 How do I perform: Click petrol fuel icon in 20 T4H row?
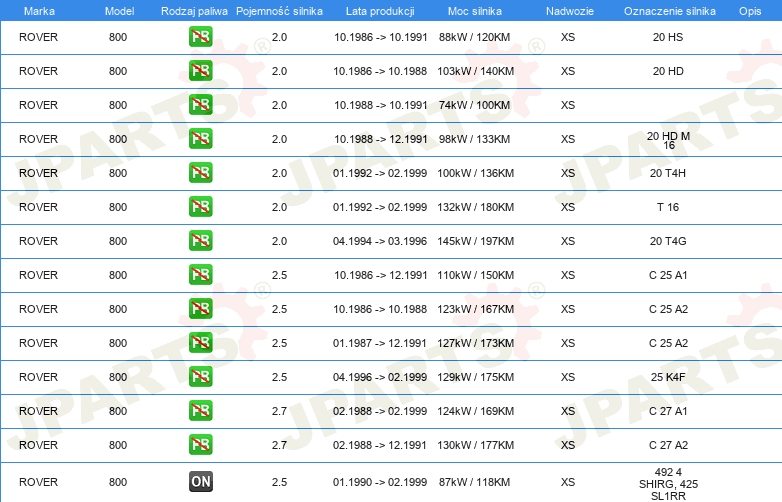pyautogui.click(x=200, y=172)
